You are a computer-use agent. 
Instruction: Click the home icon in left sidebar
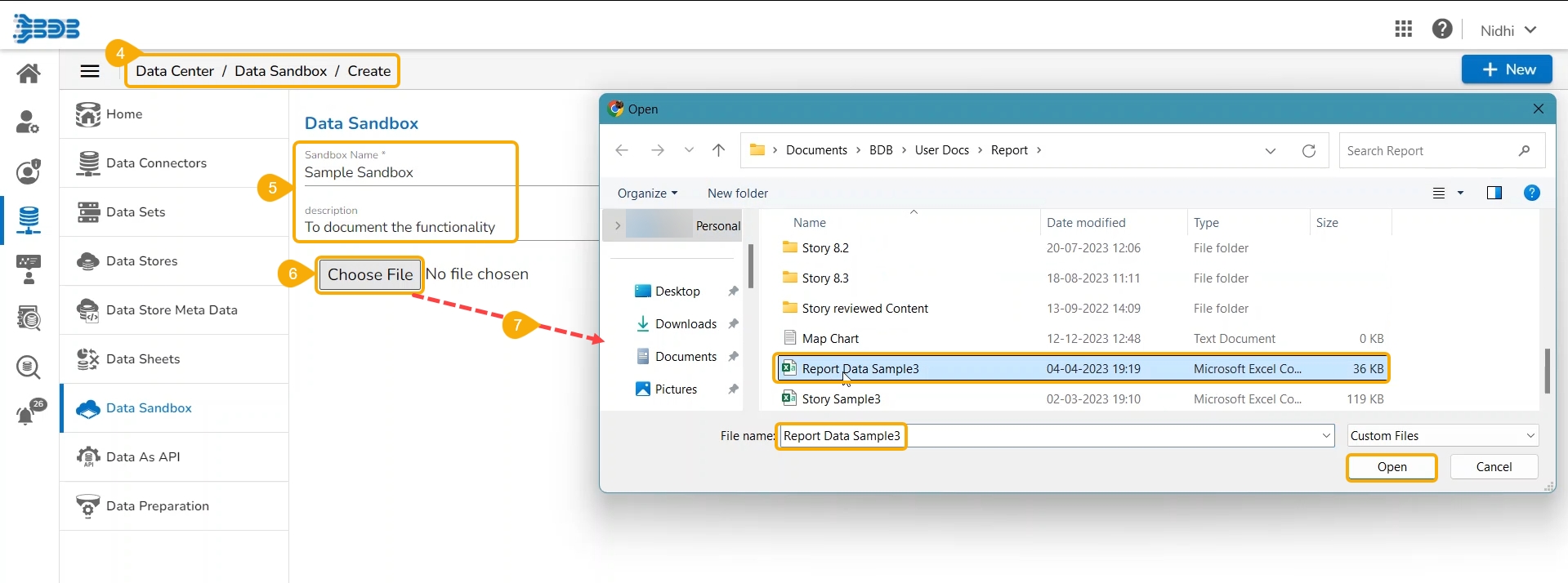(29, 73)
